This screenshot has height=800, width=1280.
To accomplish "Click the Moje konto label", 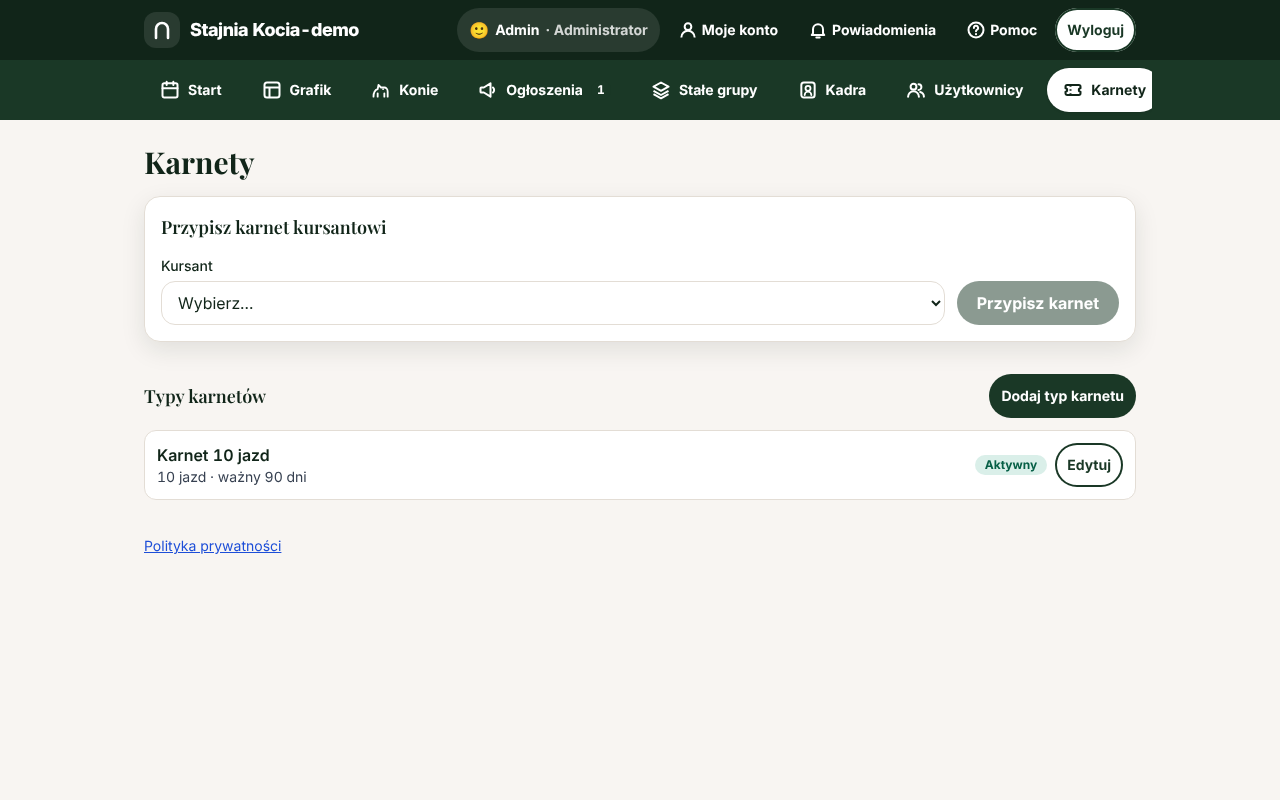I will pyautogui.click(x=740, y=30).
